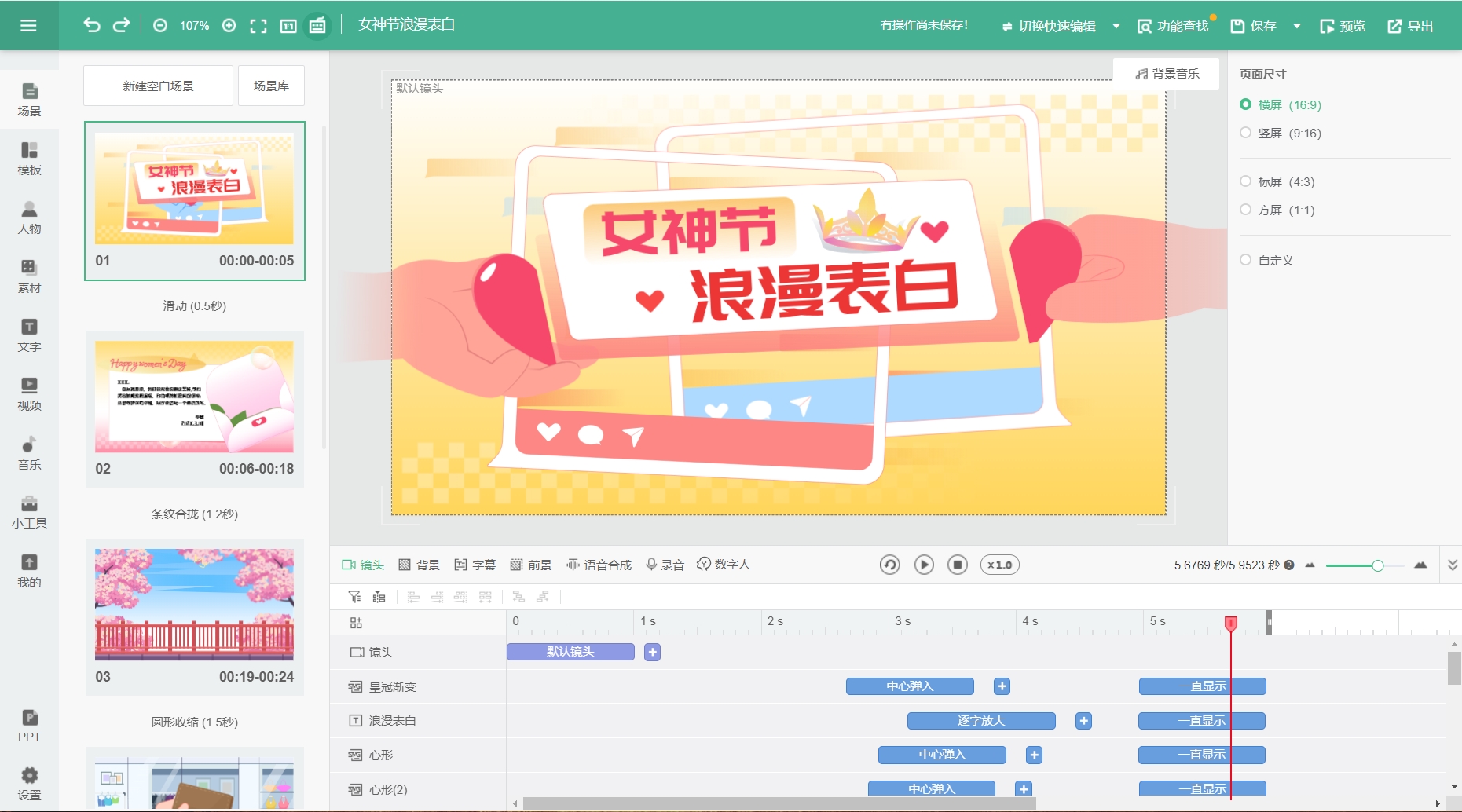Switch to the 数字人 tab
Screen dimensions: 1462x812
pos(724,565)
